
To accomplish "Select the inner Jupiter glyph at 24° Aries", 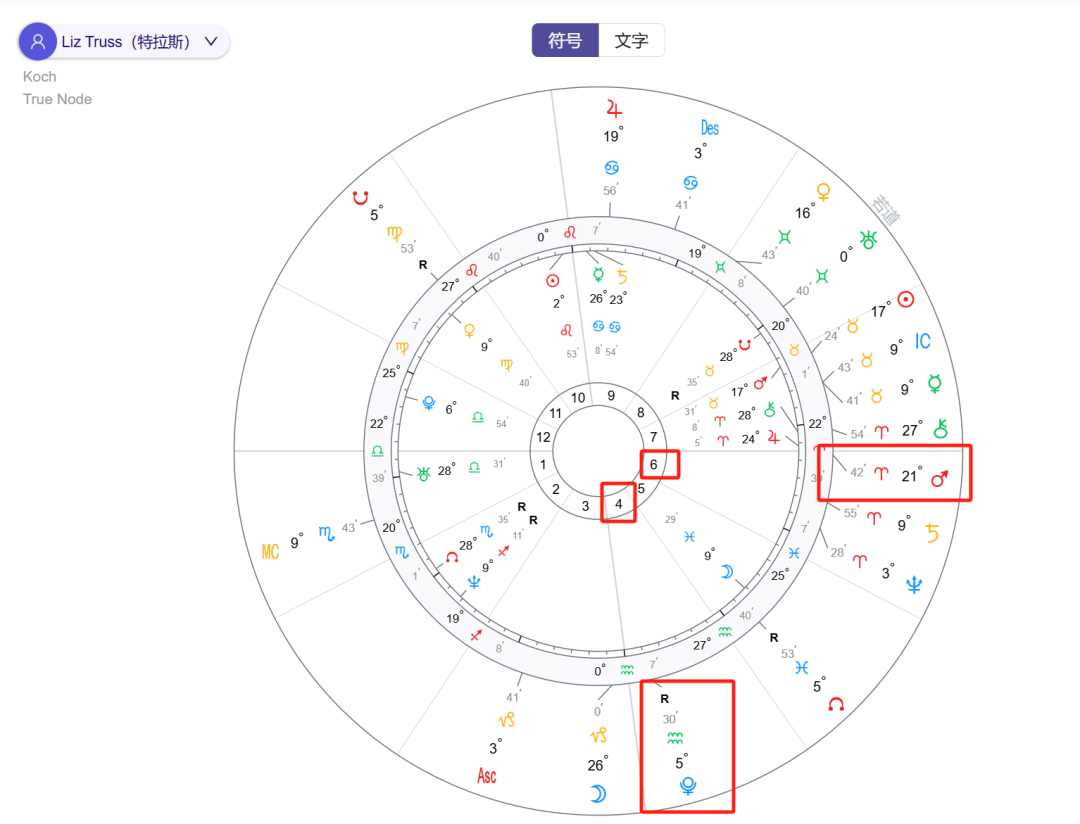I will pyautogui.click(x=773, y=437).
